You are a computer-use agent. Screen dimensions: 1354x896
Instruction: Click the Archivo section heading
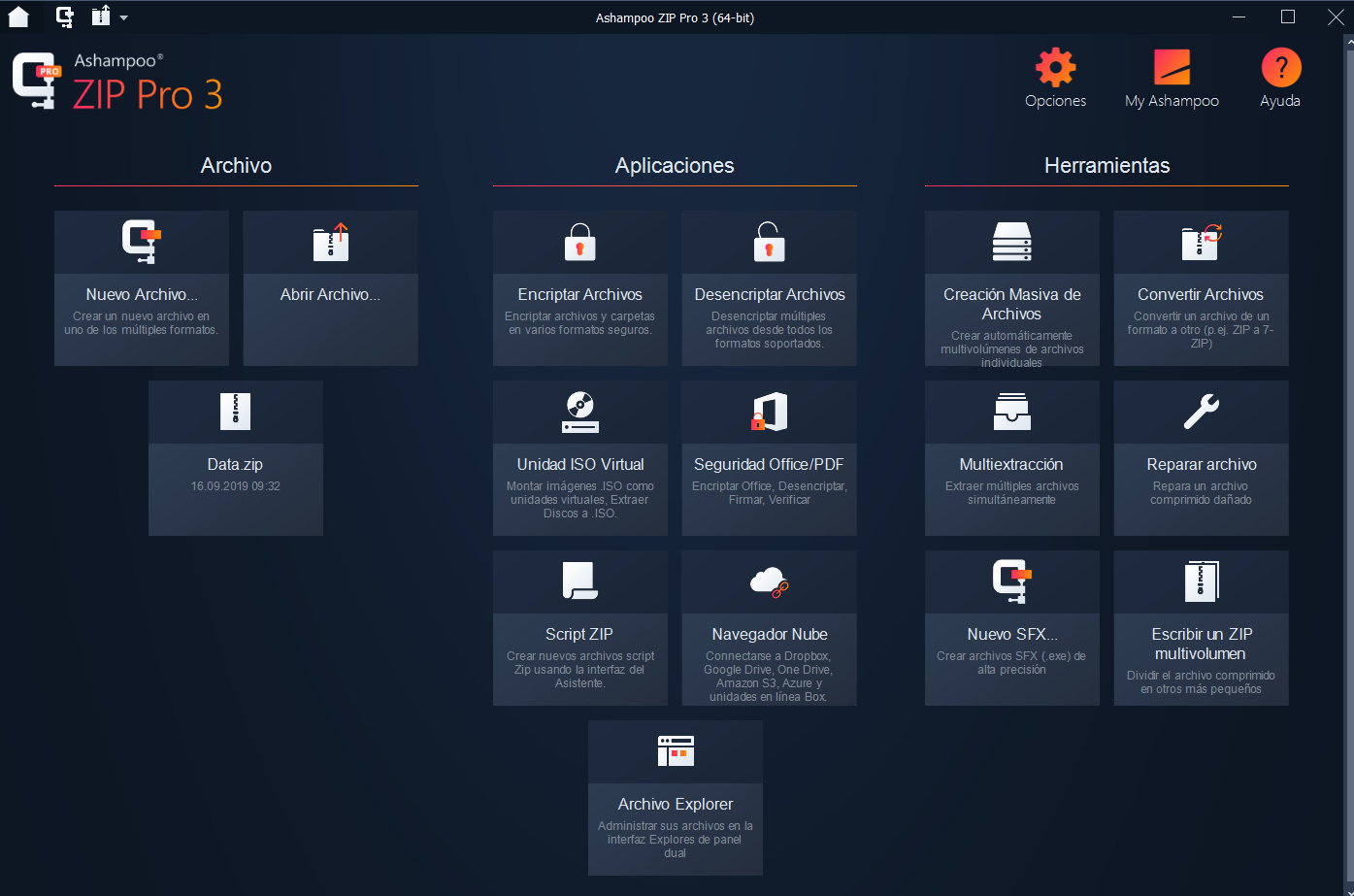coord(236,165)
